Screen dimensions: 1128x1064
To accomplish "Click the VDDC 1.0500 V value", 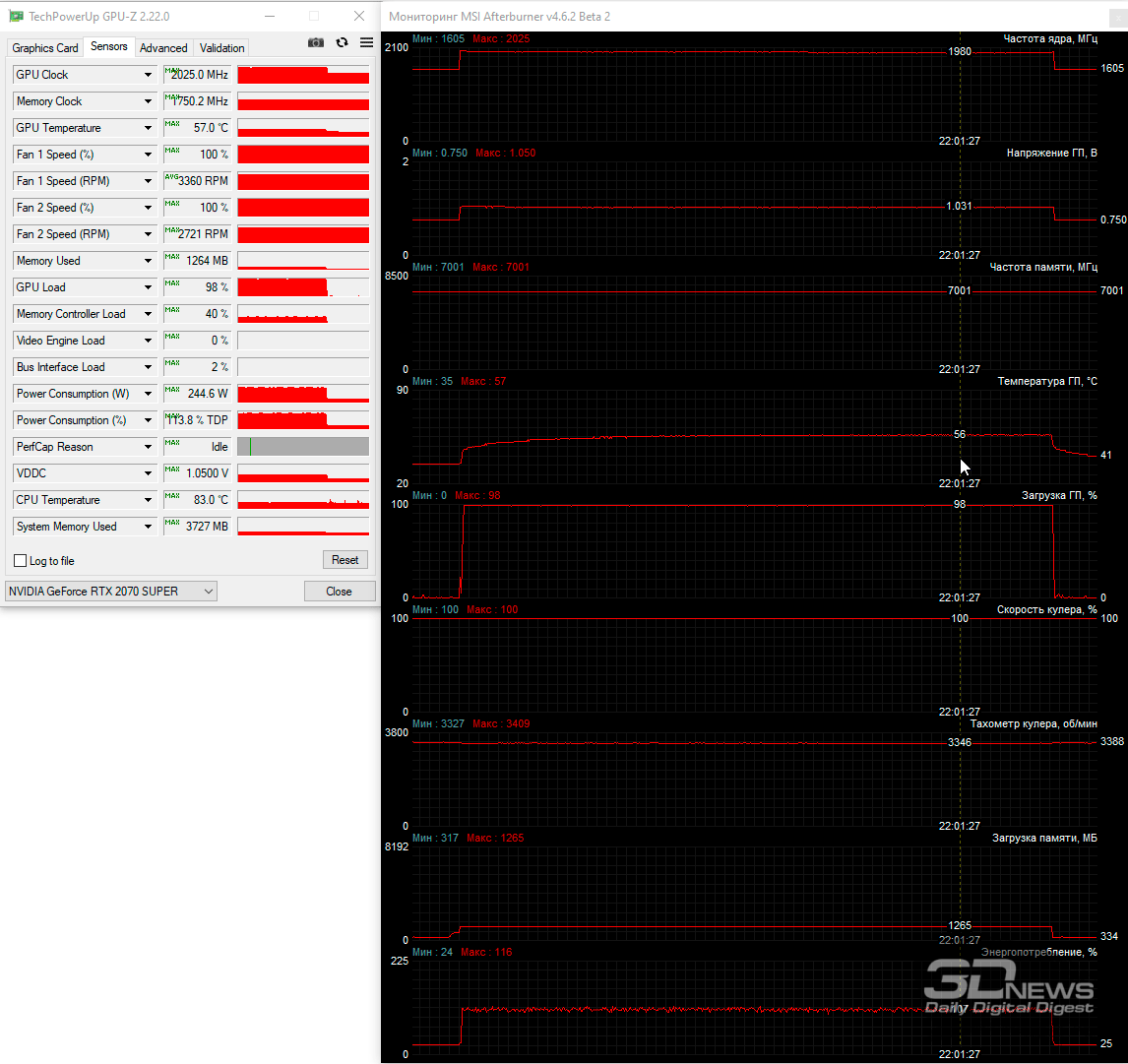I will click(197, 474).
